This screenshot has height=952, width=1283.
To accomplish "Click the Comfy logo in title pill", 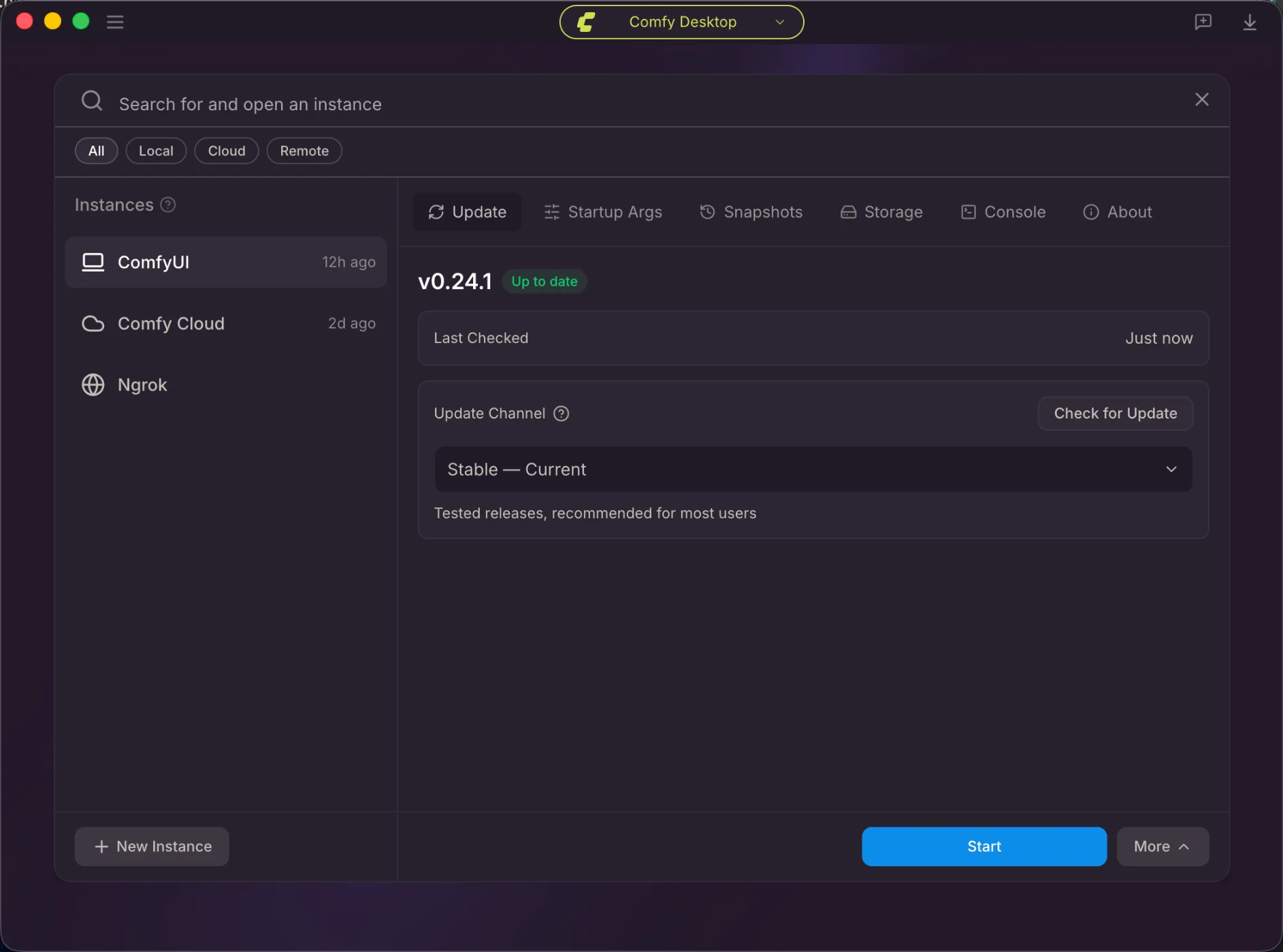I will pyautogui.click(x=586, y=22).
